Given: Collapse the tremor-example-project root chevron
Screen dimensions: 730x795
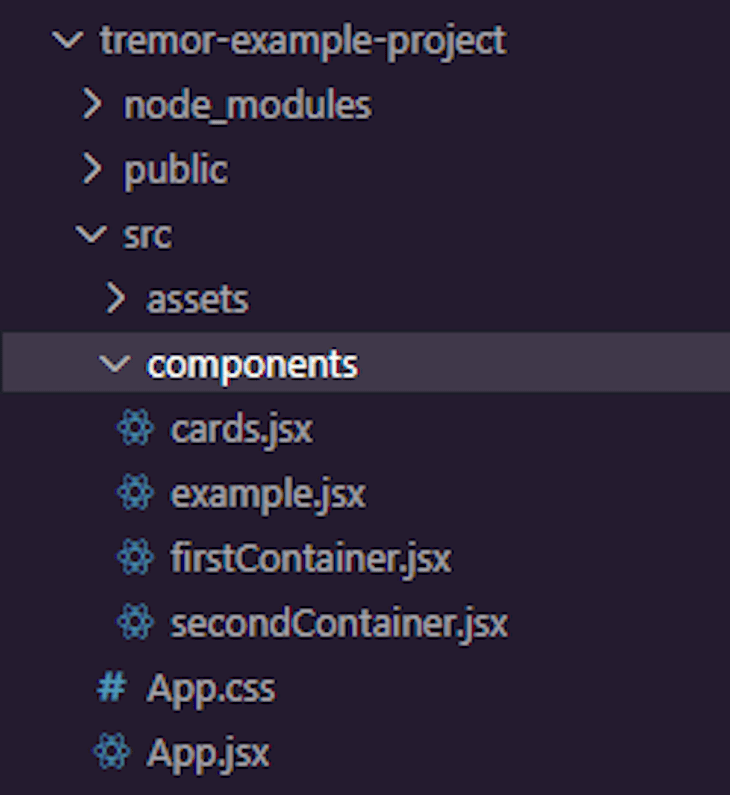Looking at the screenshot, I should (67, 40).
